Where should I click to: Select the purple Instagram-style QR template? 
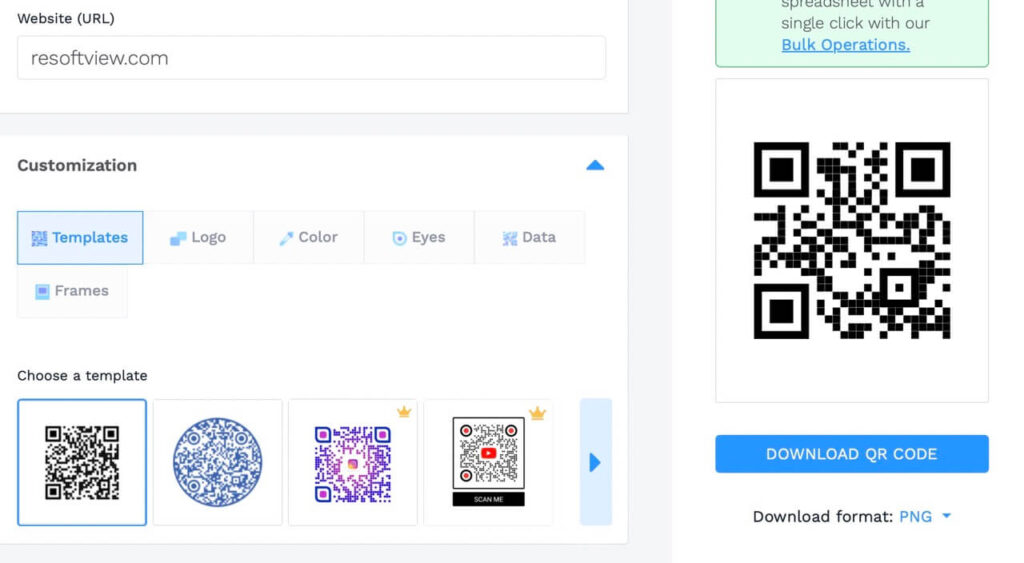pyautogui.click(x=353, y=462)
